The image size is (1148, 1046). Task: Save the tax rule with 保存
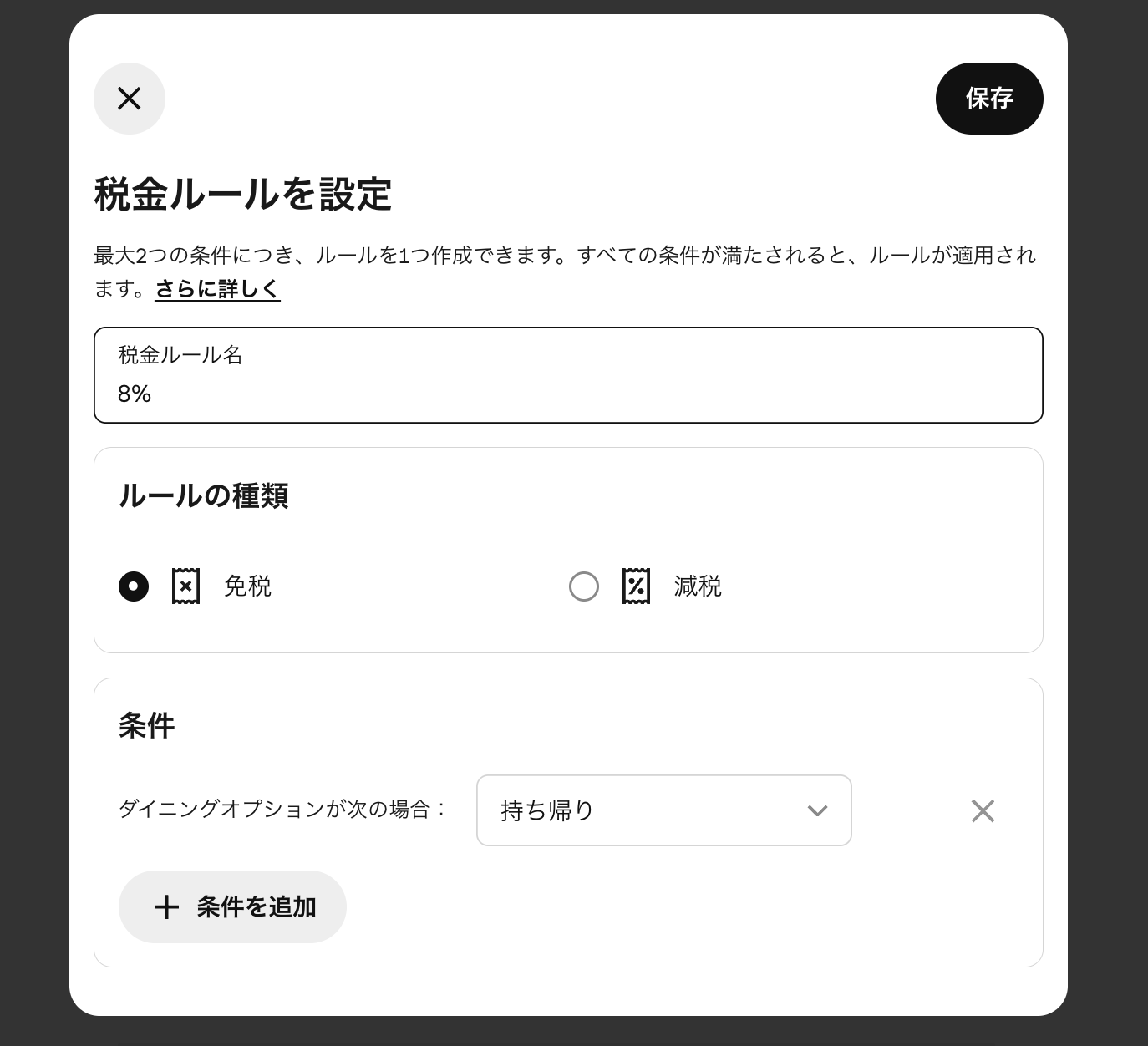point(989,98)
